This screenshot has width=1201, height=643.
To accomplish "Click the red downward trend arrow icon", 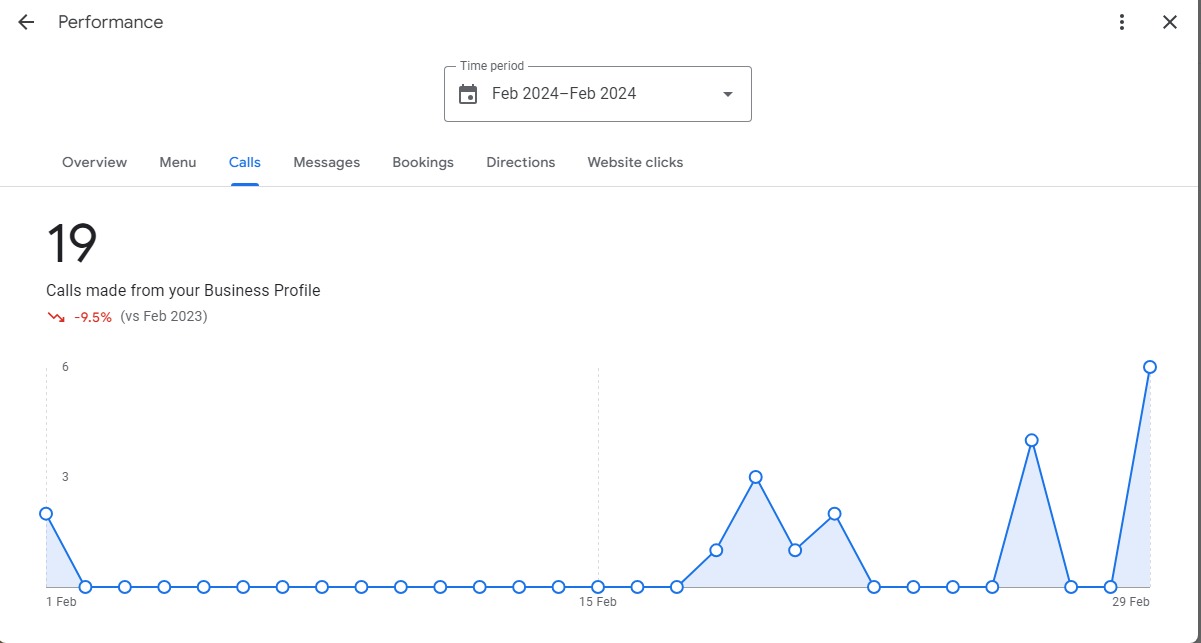I will [x=56, y=317].
